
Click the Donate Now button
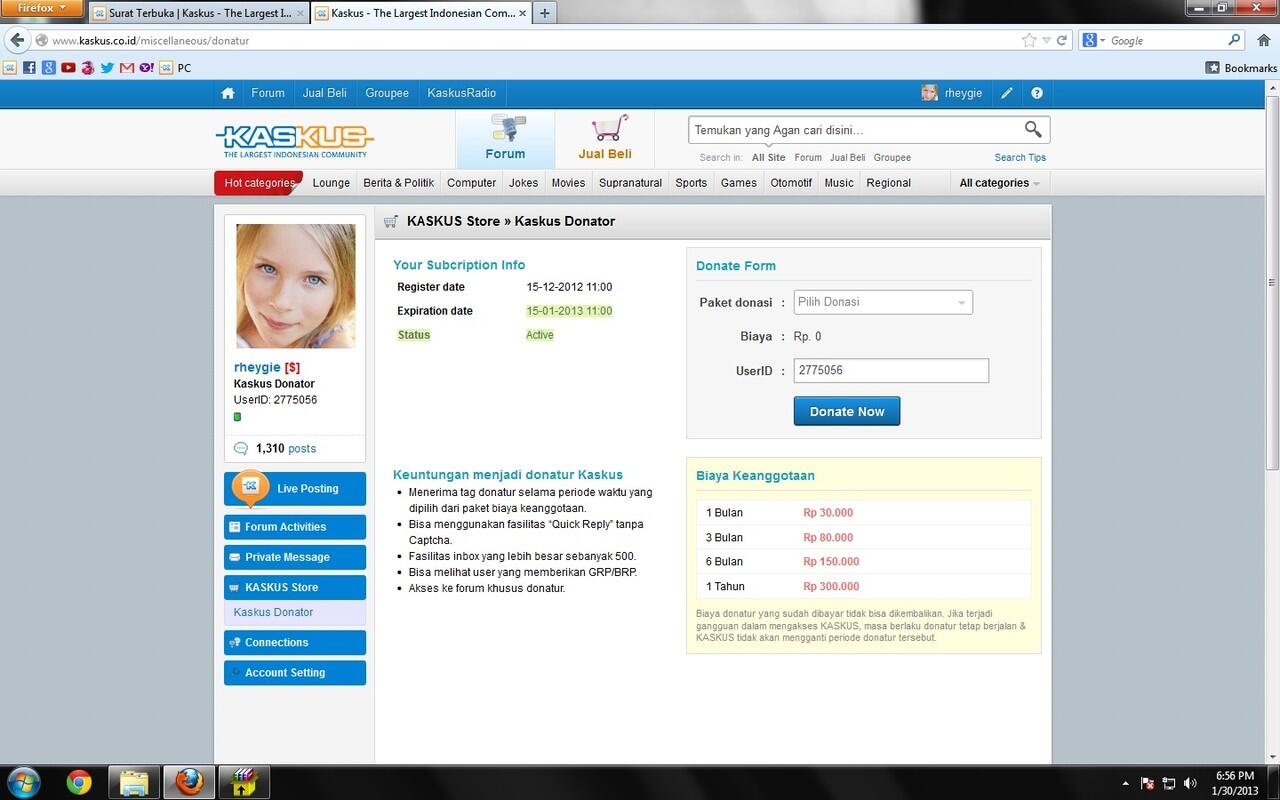click(847, 411)
